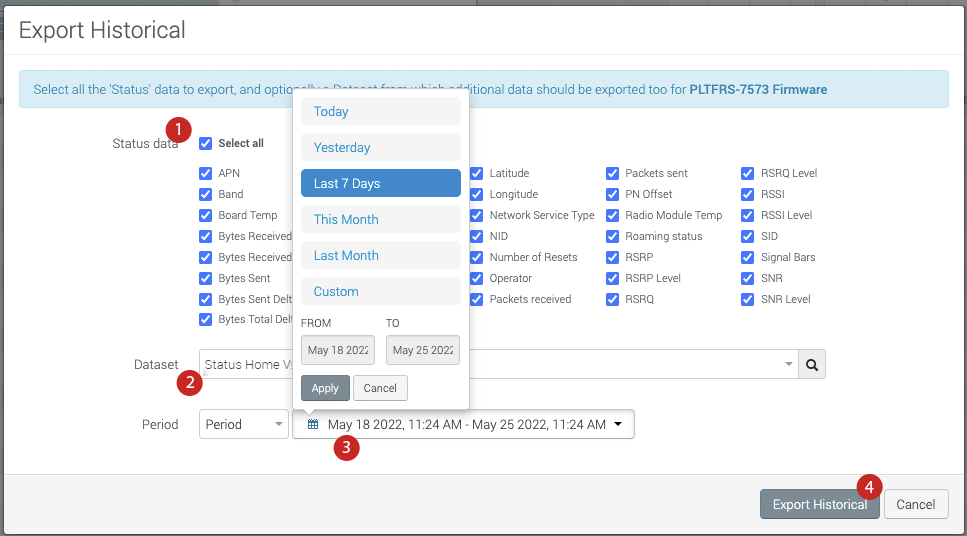Click the red step 1 marker badge
Screen dimensions: 967x536
point(178,129)
